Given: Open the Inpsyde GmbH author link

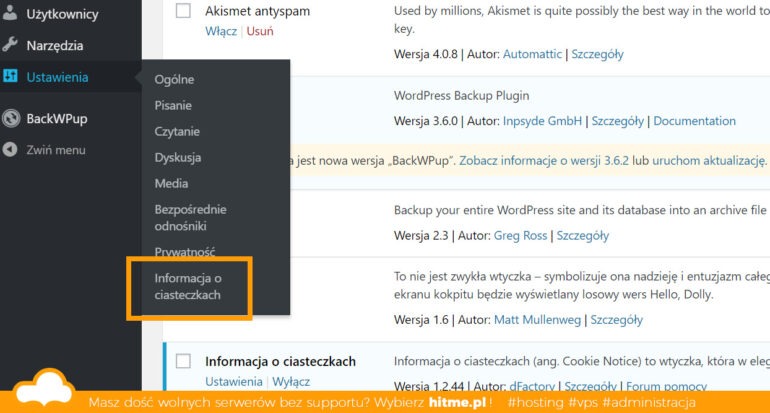Looking at the screenshot, I should click(x=542, y=121).
